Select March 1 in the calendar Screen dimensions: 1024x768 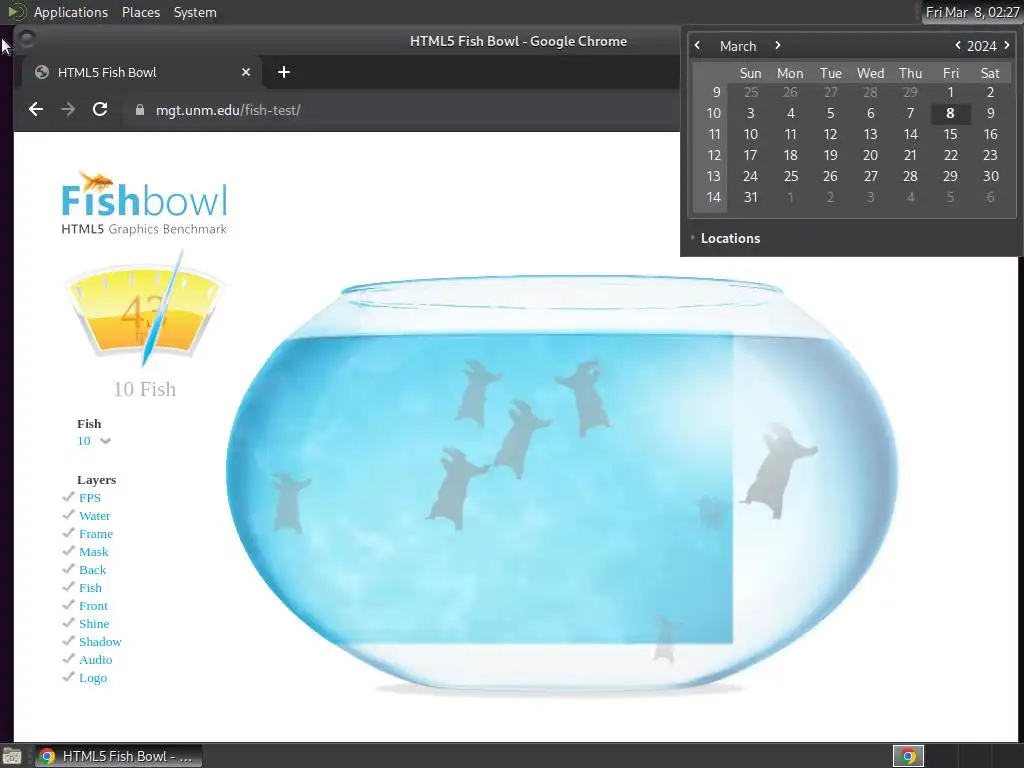[950, 92]
